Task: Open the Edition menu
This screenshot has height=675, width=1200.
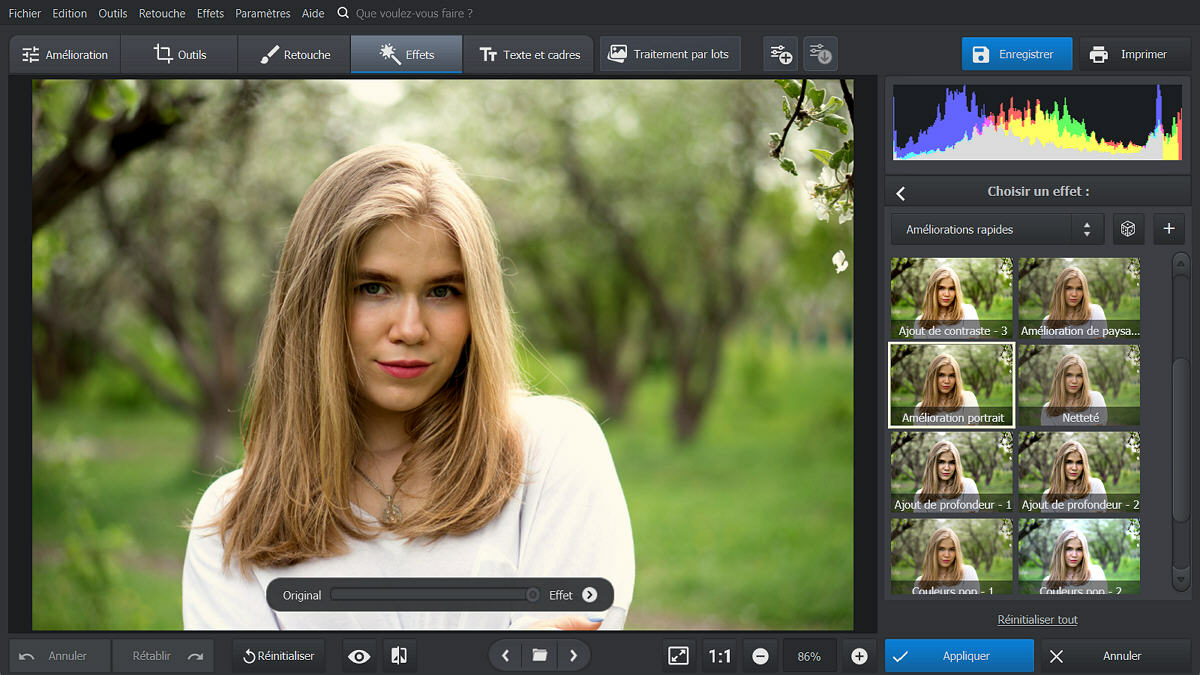Action: coord(70,13)
